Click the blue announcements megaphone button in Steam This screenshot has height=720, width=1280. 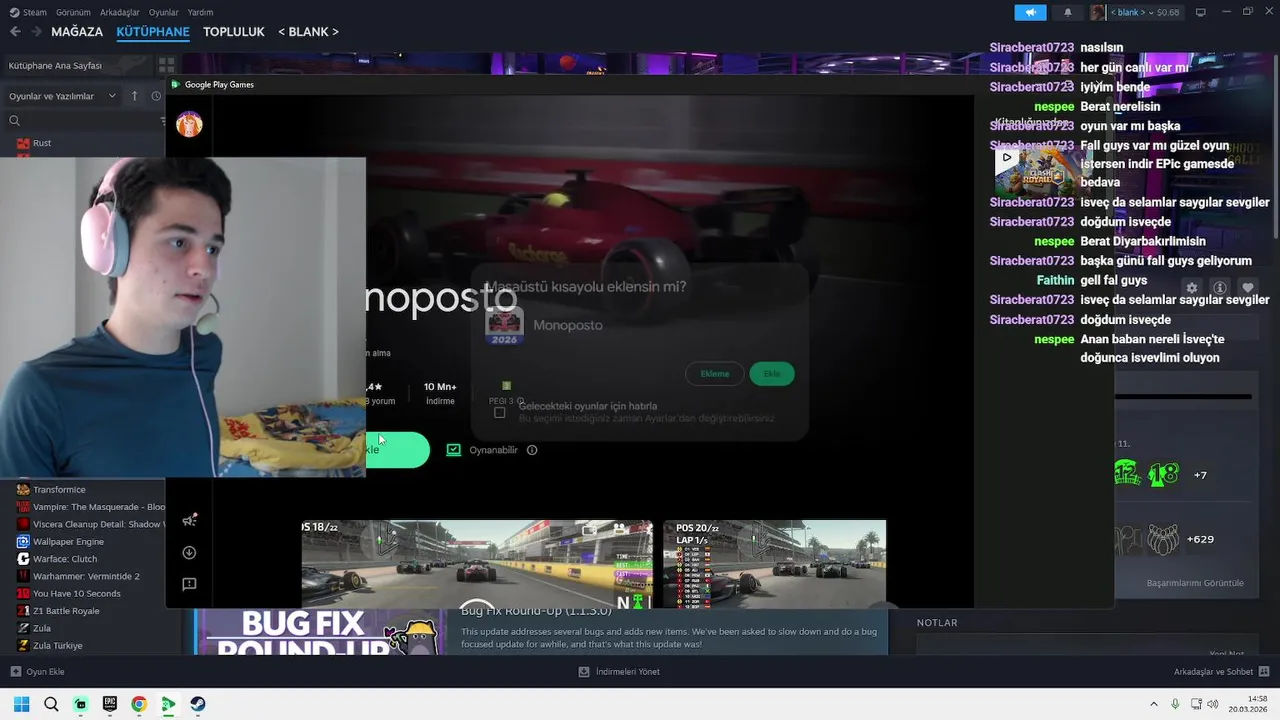(x=1030, y=12)
